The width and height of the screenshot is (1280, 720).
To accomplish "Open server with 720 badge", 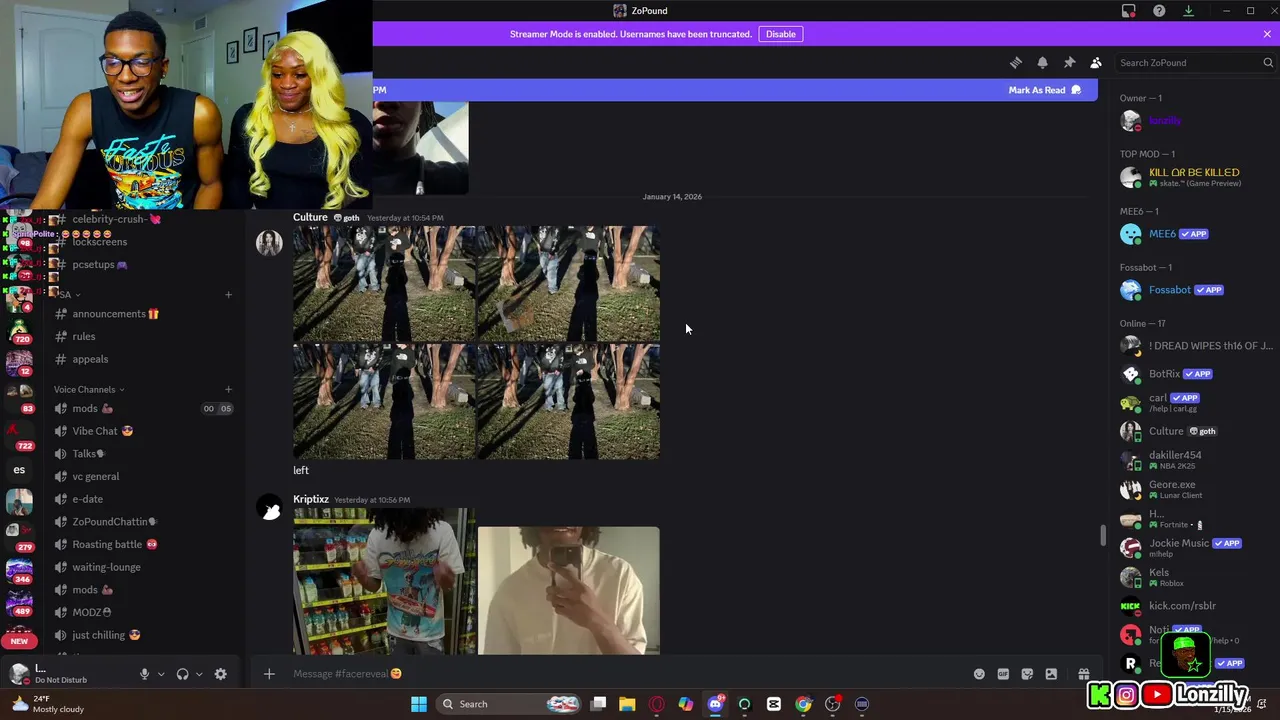I will [x=19, y=331].
